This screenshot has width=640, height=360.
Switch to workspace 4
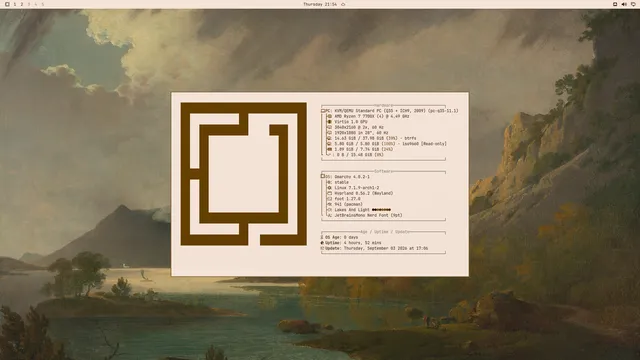click(36, 4)
